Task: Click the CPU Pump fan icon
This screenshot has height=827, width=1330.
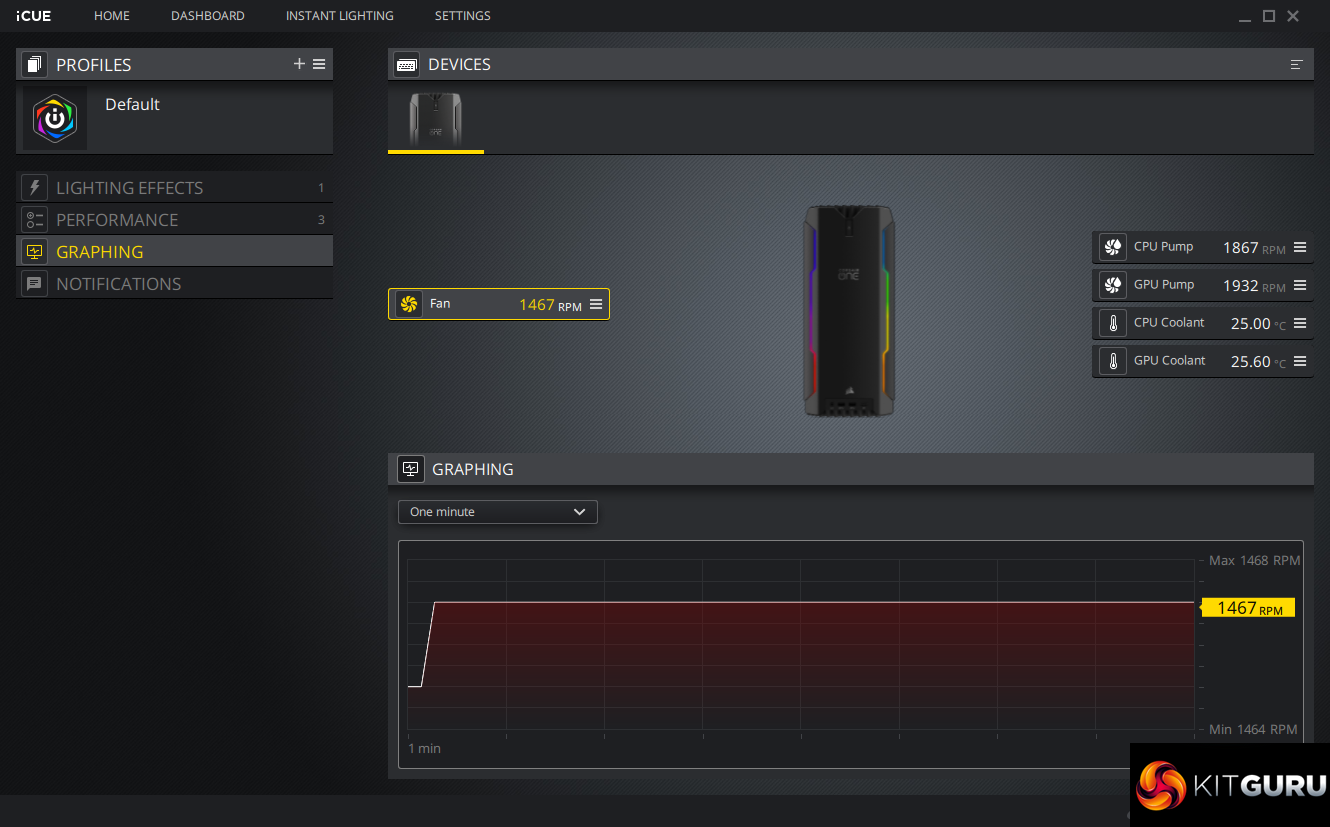Action: [1112, 247]
